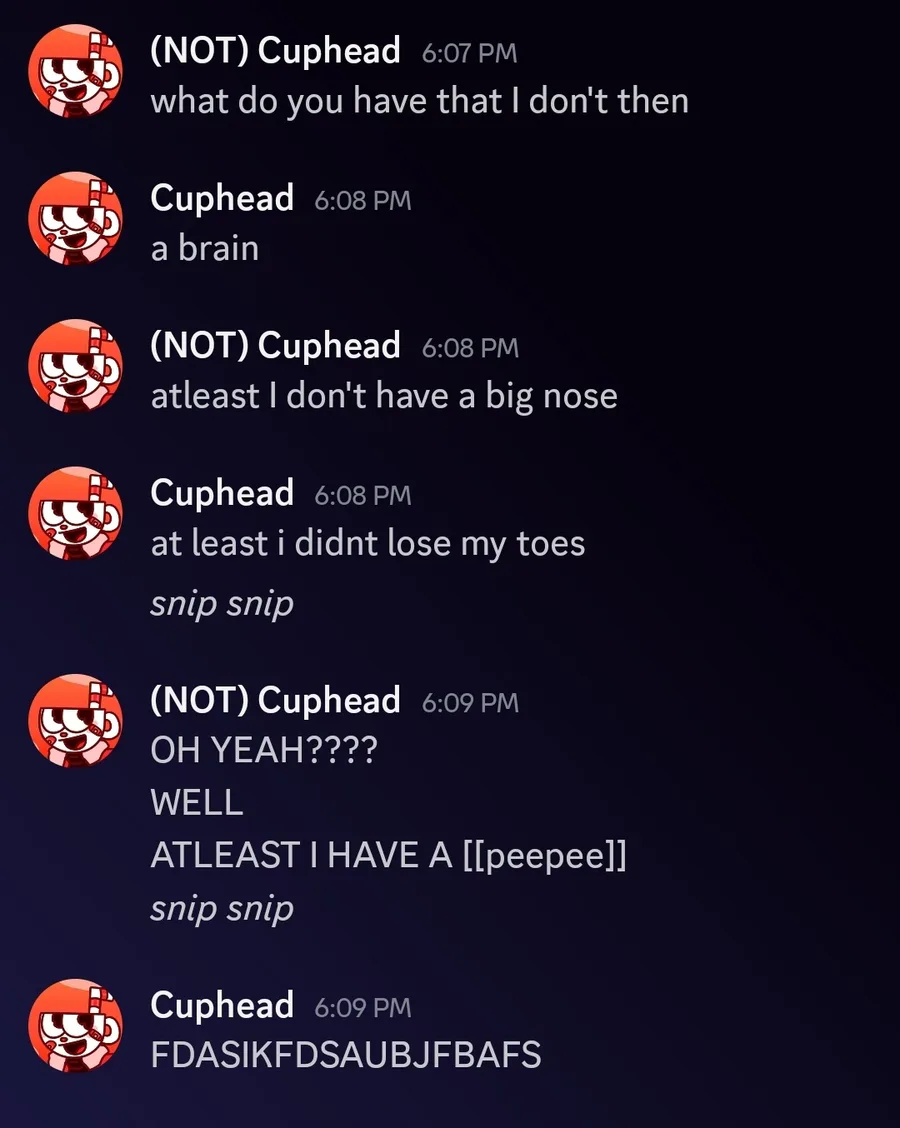Open Cuphead username above 'lose my toes'
This screenshot has width=900, height=1128.
pyautogui.click(x=222, y=493)
